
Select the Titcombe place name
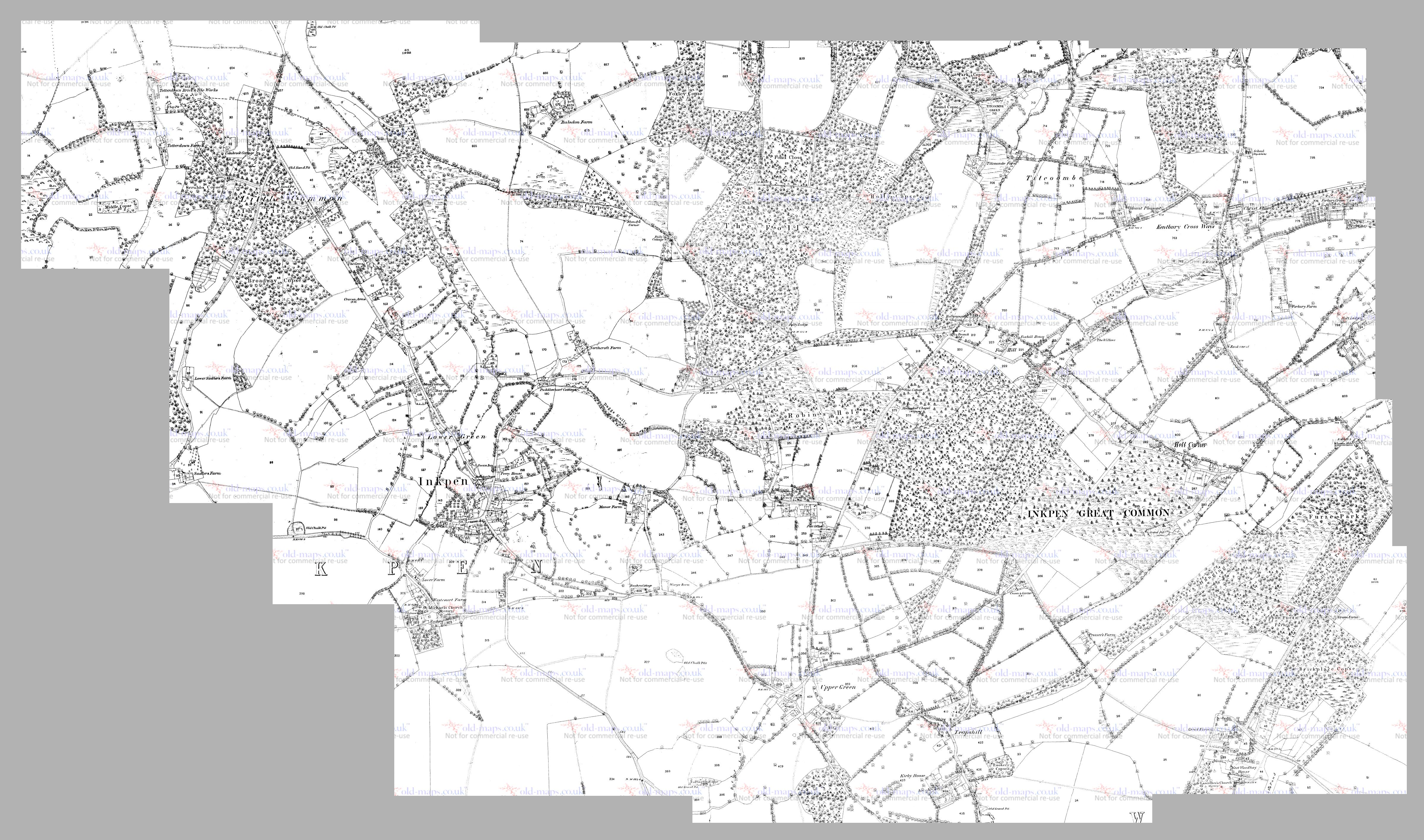tap(1054, 178)
